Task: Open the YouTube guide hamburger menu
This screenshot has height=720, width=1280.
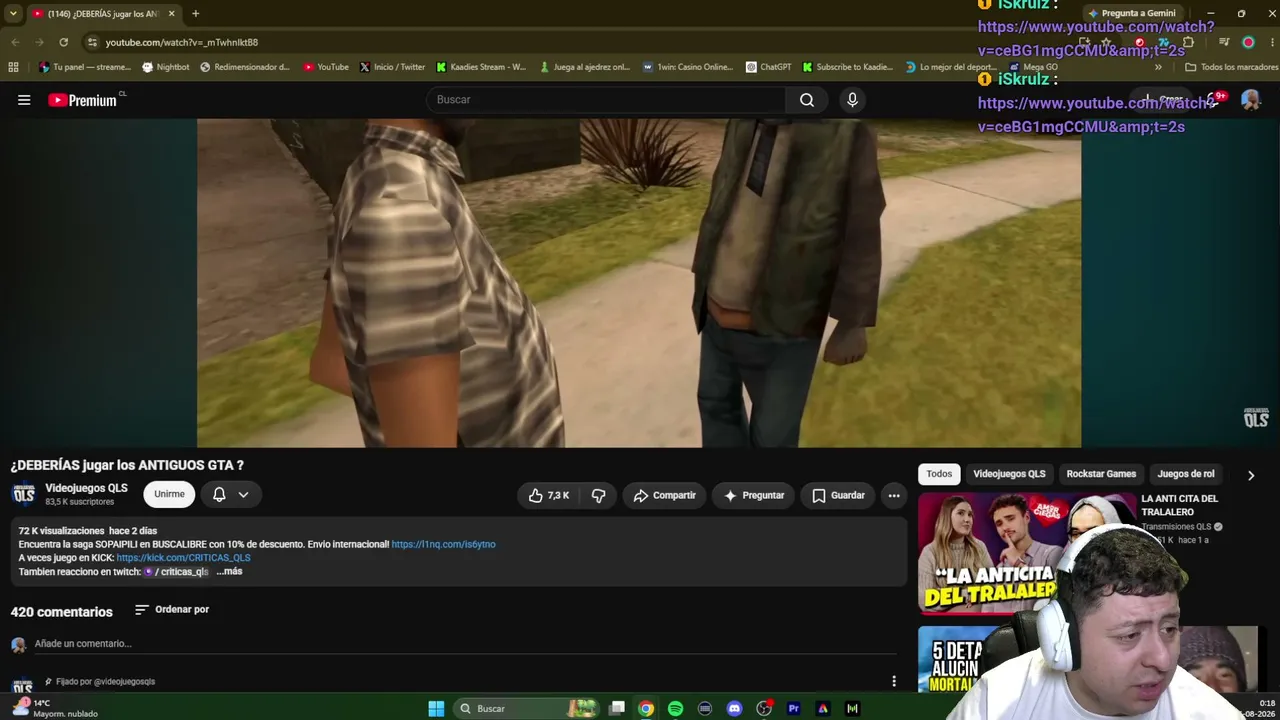Action: [x=24, y=100]
